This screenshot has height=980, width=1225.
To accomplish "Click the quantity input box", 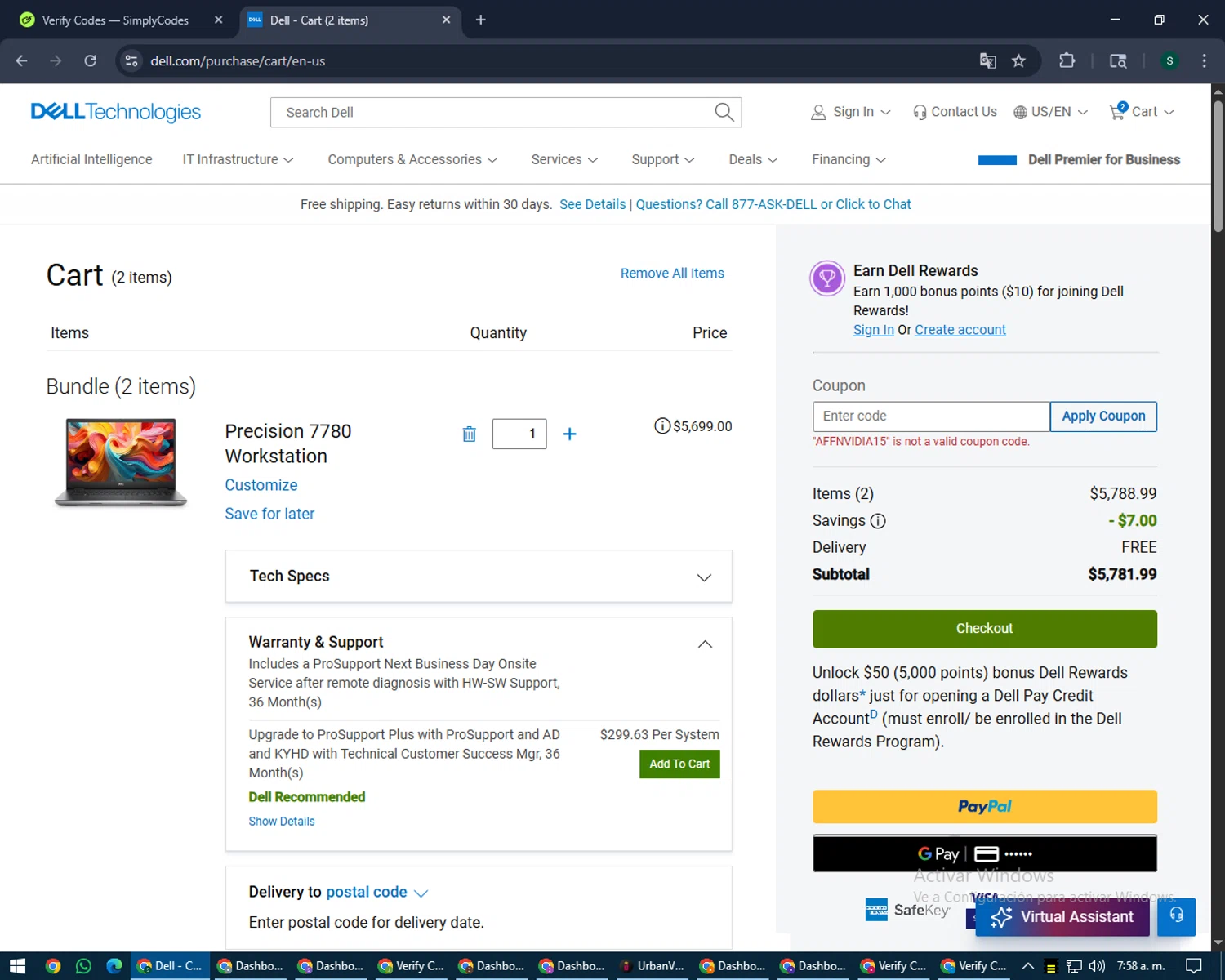I will click(x=519, y=434).
